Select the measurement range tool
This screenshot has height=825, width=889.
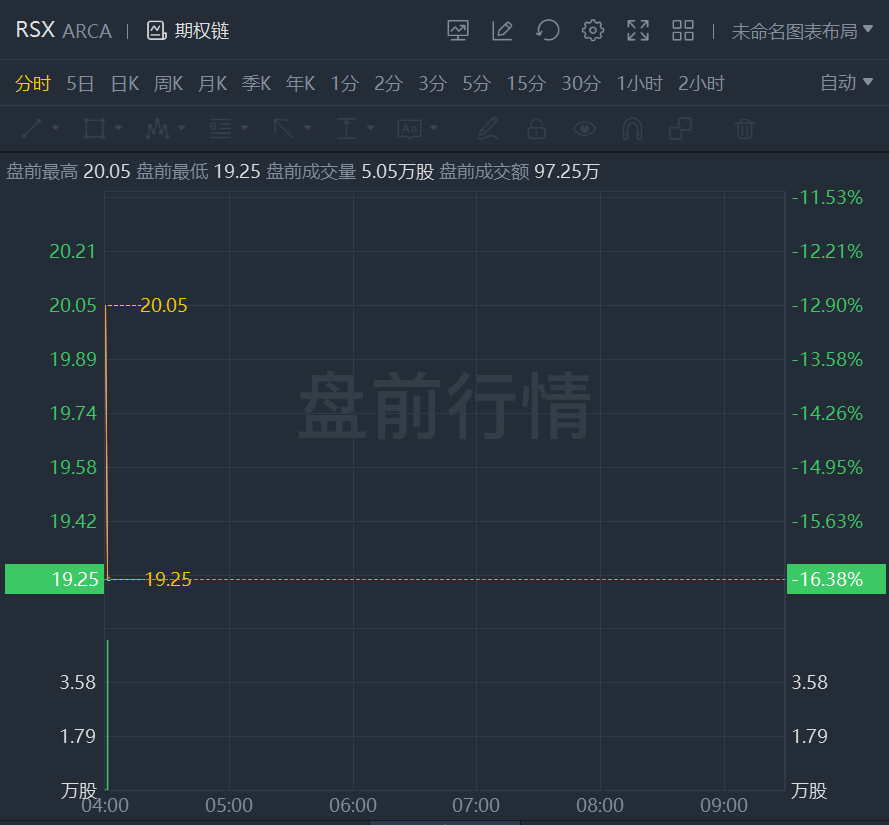coord(346,129)
